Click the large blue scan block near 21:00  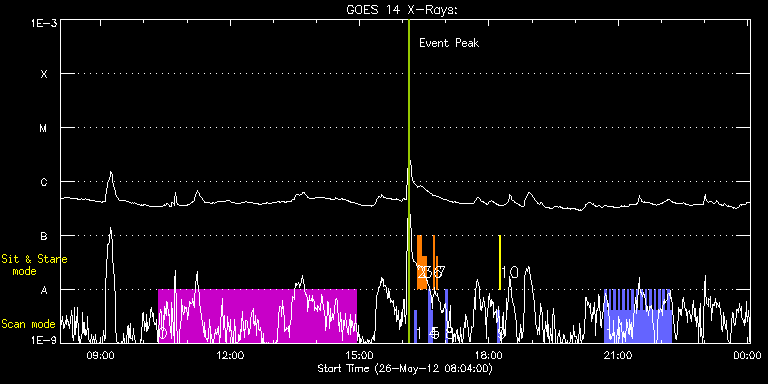(x=637, y=315)
